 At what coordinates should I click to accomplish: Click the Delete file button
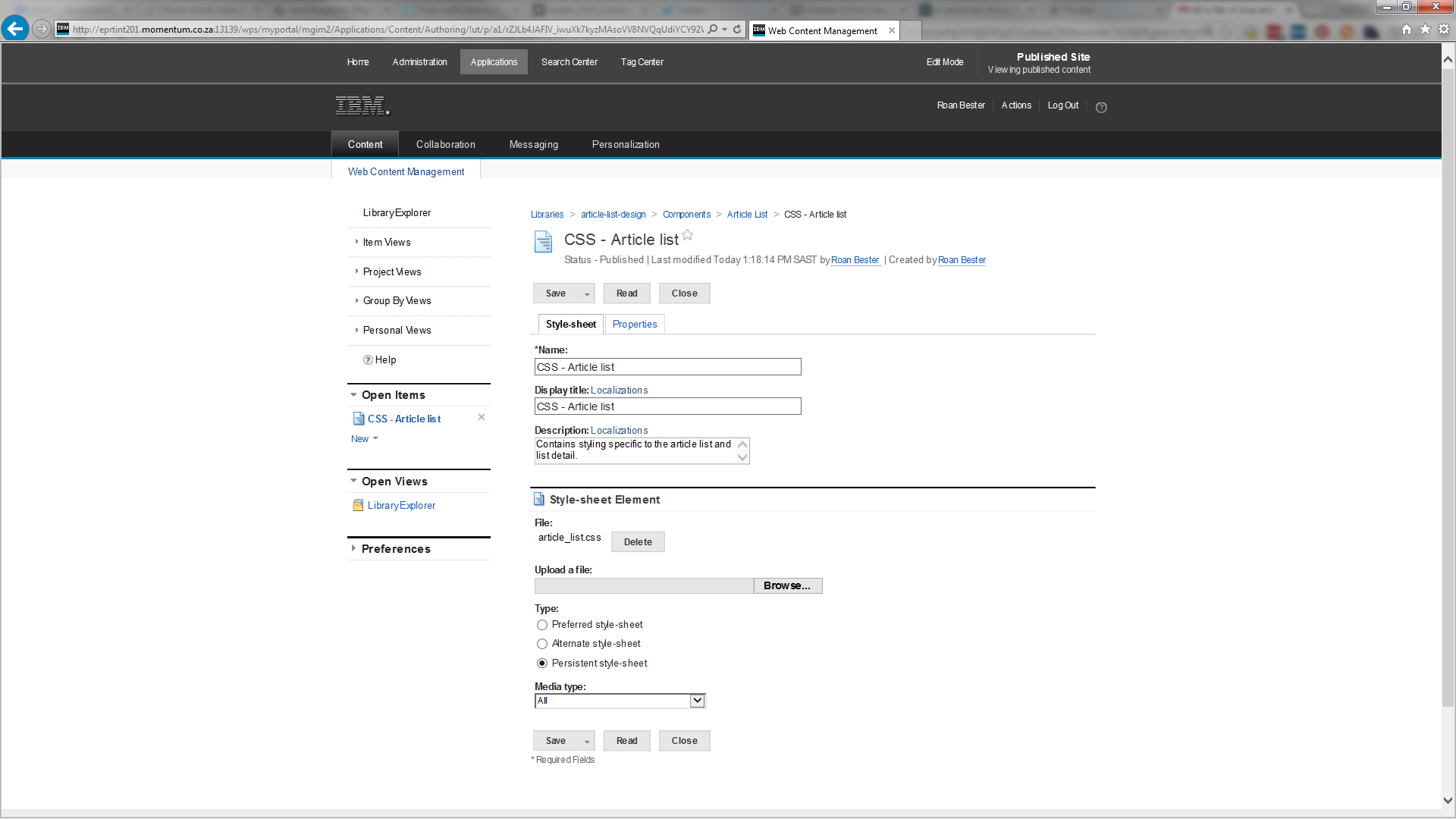click(x=638, y=542)
